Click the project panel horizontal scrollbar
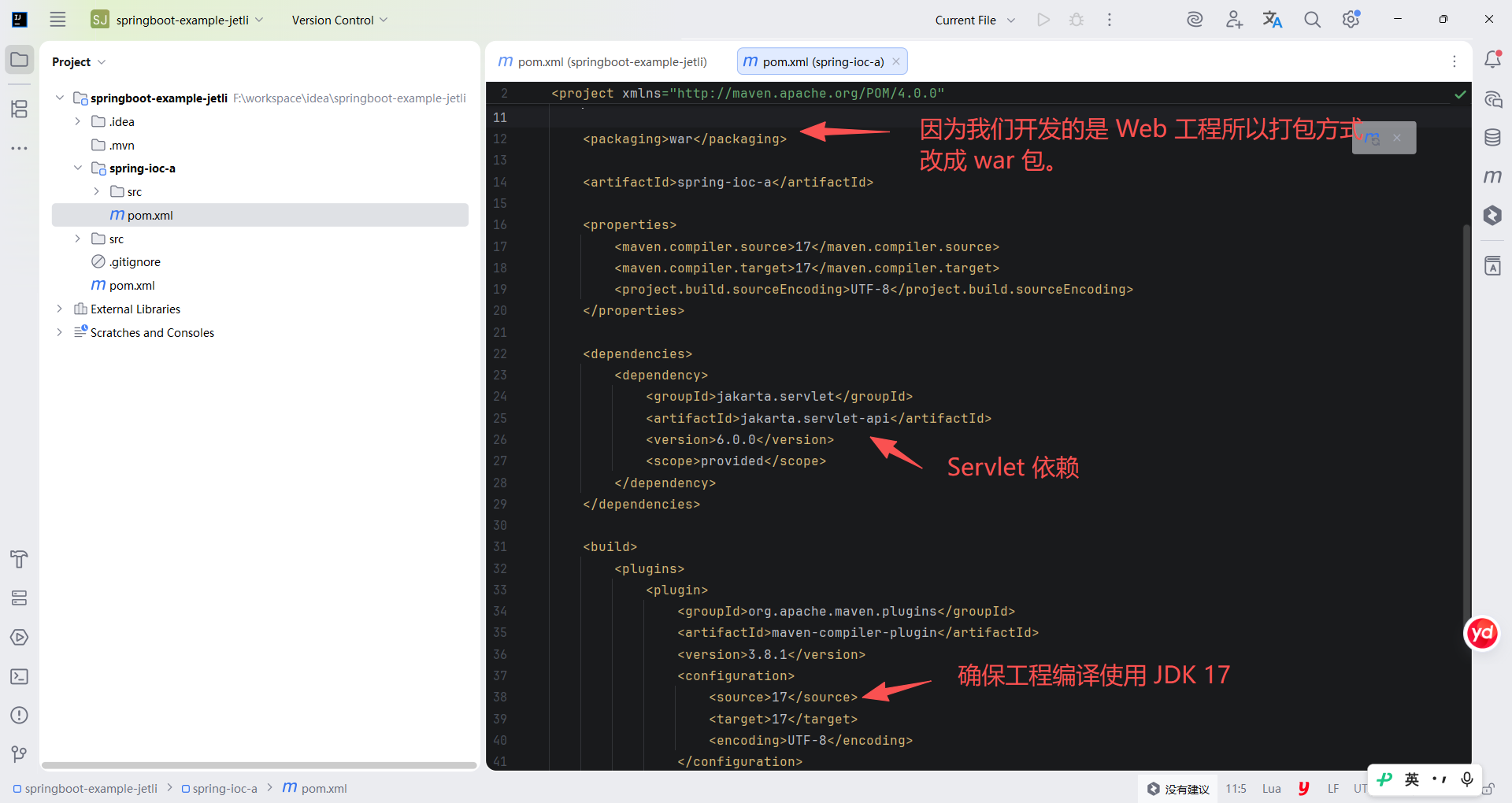Screen dimensions: 1512x803 (259, 765)
